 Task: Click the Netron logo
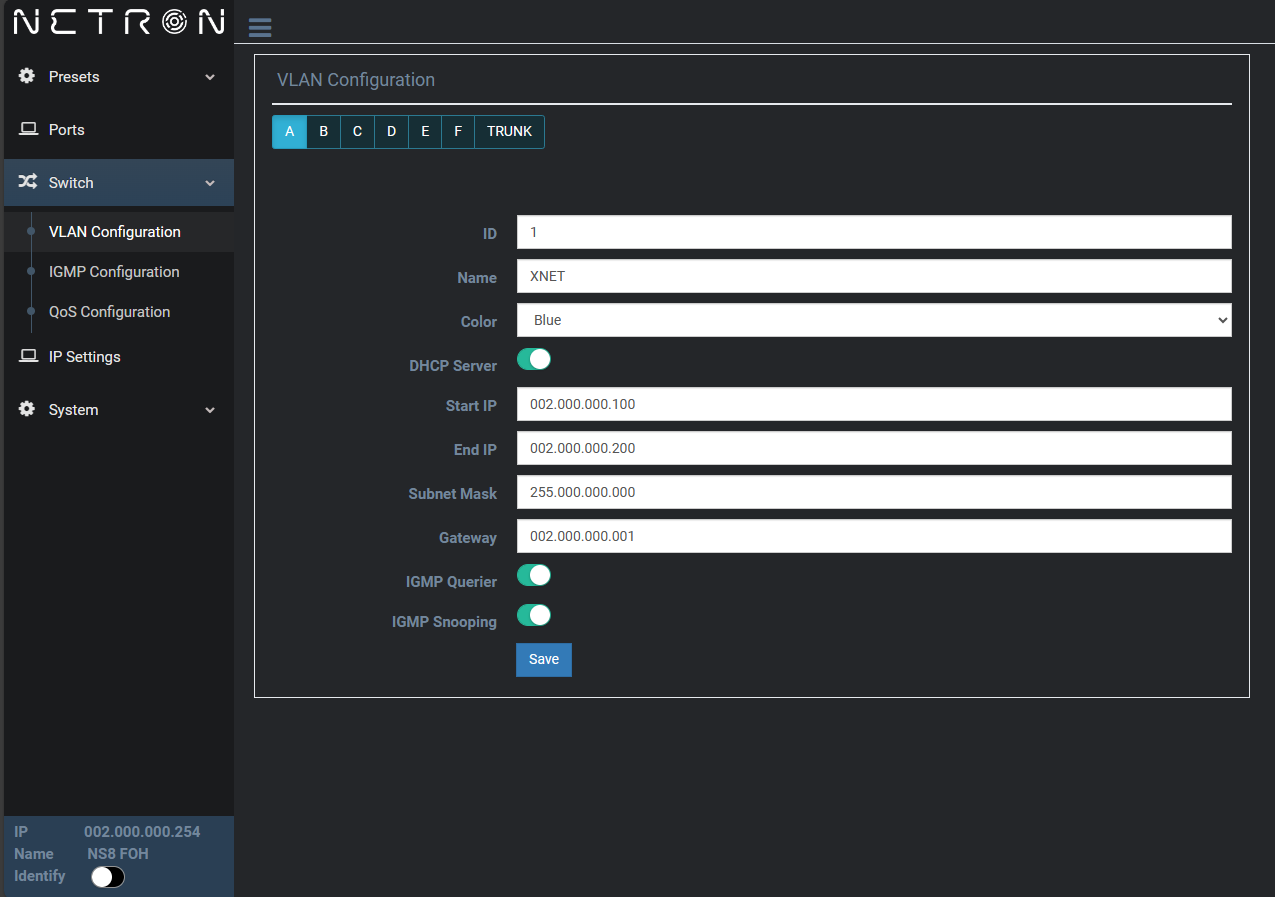pyautogui.click(x=118, y=22)
